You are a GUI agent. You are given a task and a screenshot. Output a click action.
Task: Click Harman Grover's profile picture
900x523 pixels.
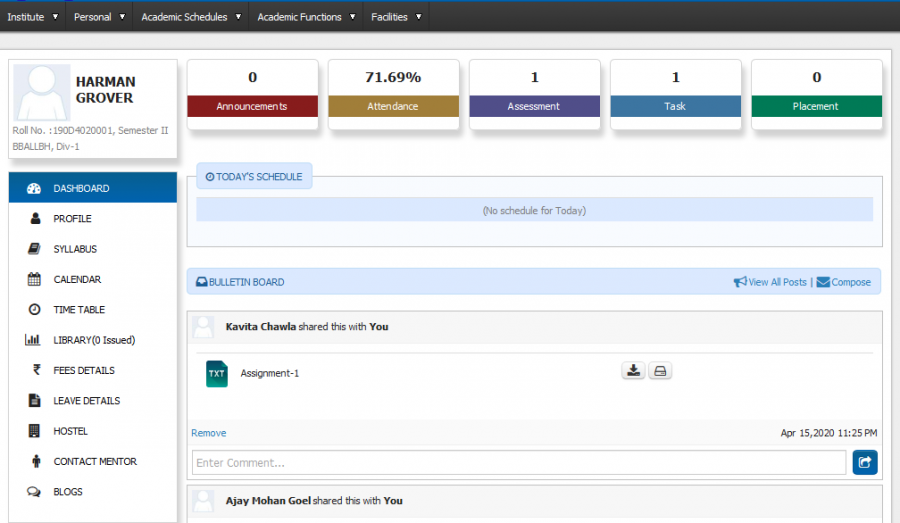pyautogui.click(x=41, y=92)
